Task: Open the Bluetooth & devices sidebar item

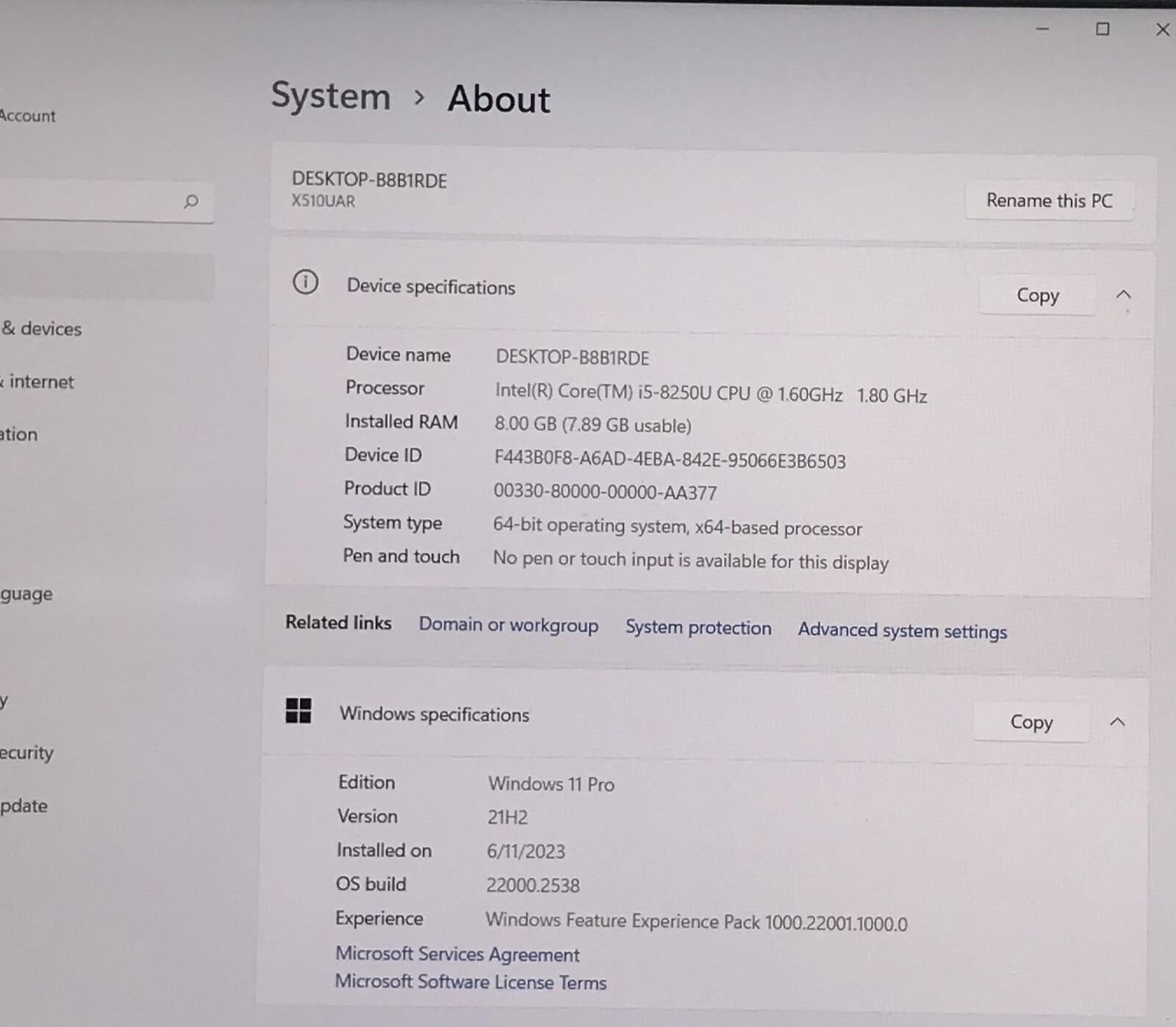Action: tap(40, 329)
